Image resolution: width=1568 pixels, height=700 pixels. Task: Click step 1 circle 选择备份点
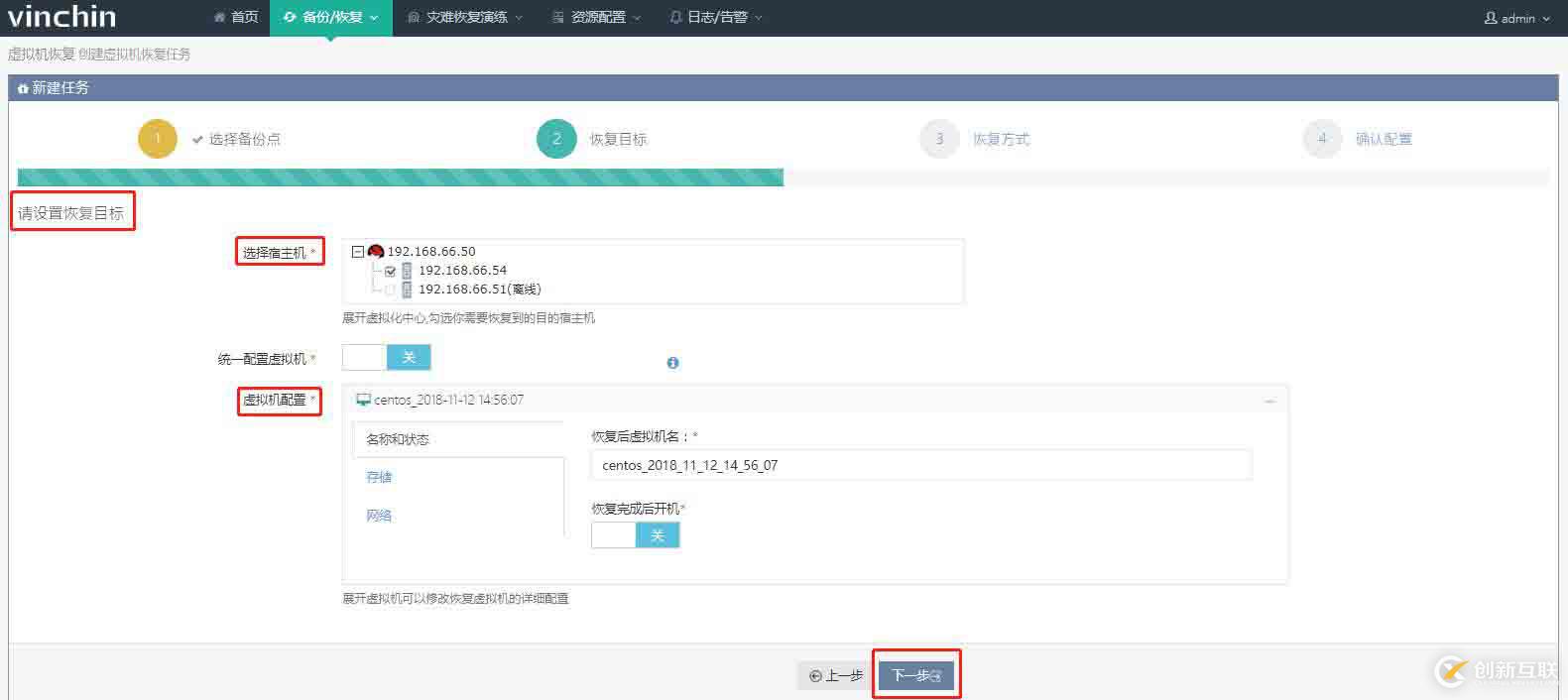pos(158,139)
